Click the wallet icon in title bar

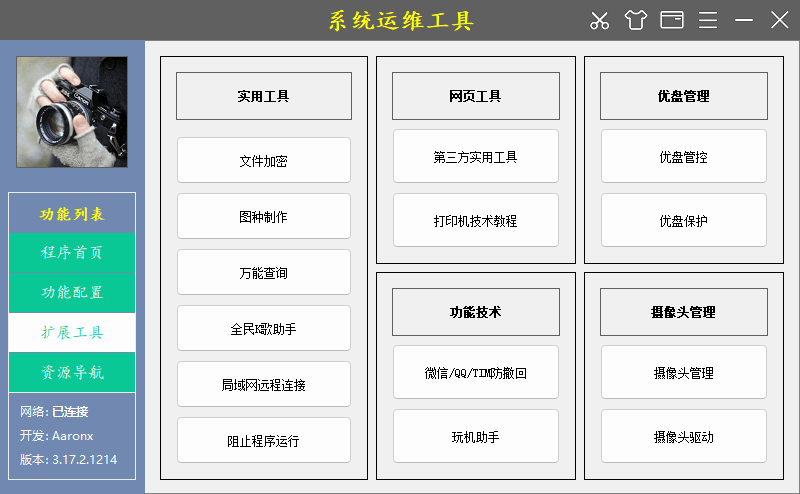point(672,20)
